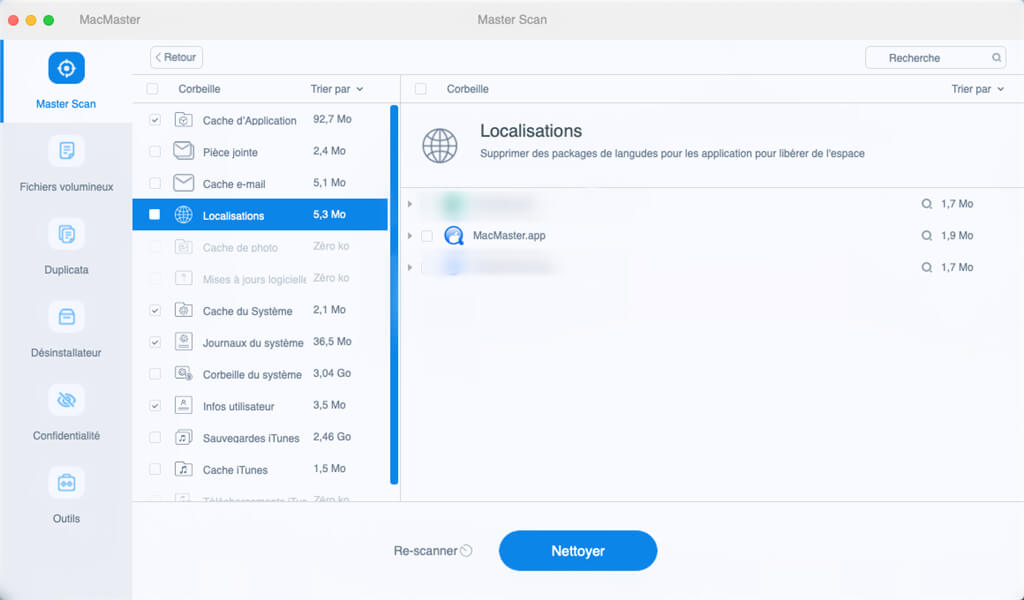Click the Désinstallateur sidebar label
The height and width of the screenshot is (600, 1024).
pos(66,353)
